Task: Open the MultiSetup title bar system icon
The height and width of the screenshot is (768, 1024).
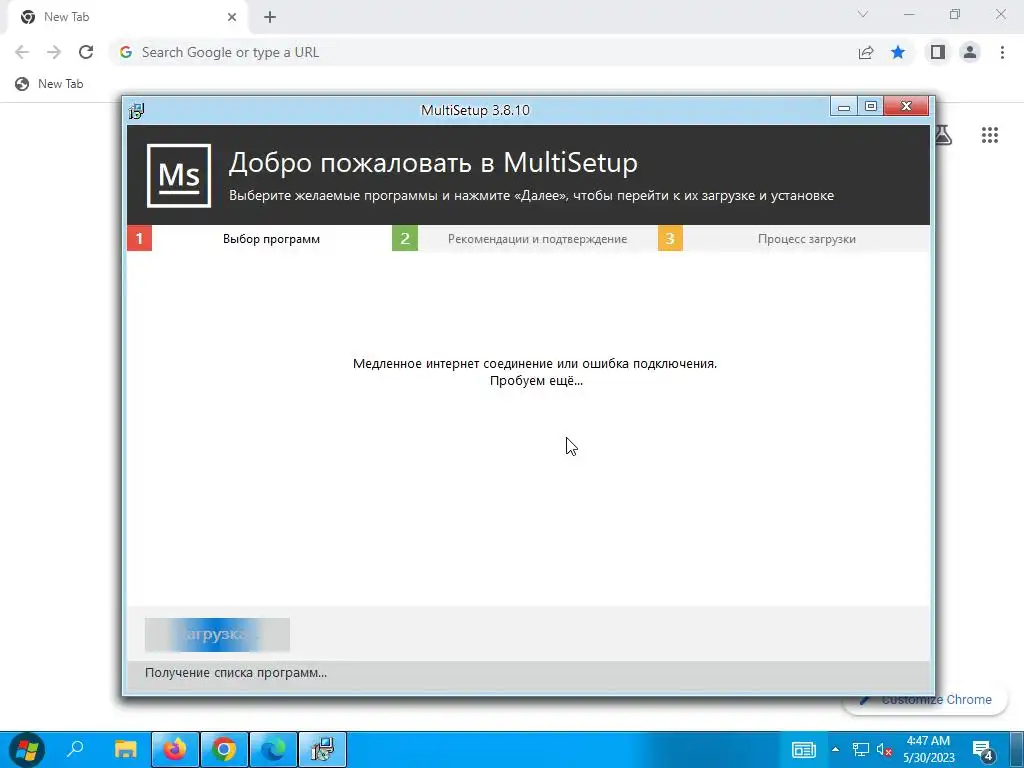Action: (136, 110)
